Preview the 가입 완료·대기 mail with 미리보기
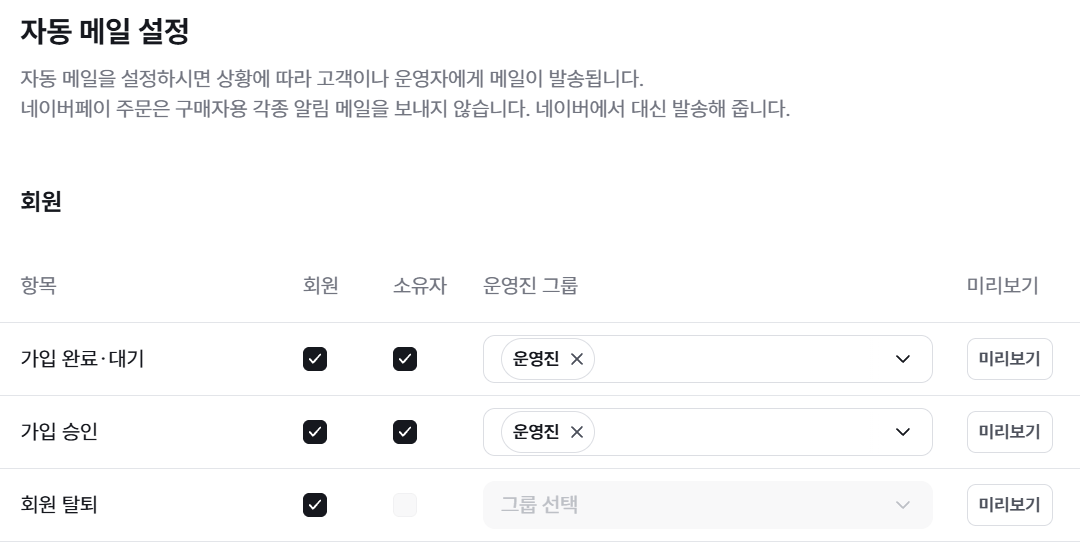 (x=1009, y=359)
